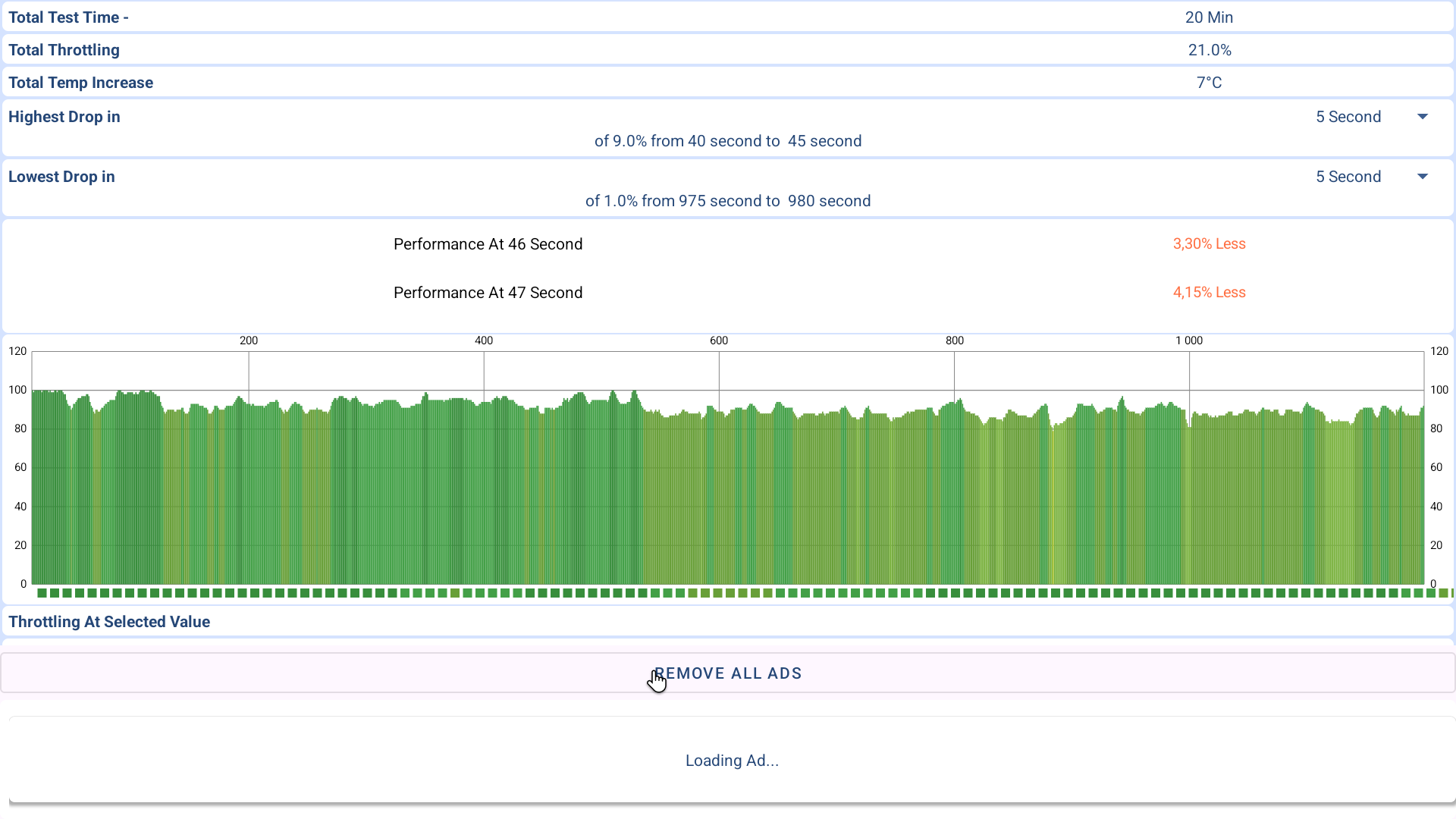The width and height of the screenshot is (1456, 819).
Task: Click the 9.0% highest drop description text
Action: point(728,141)
